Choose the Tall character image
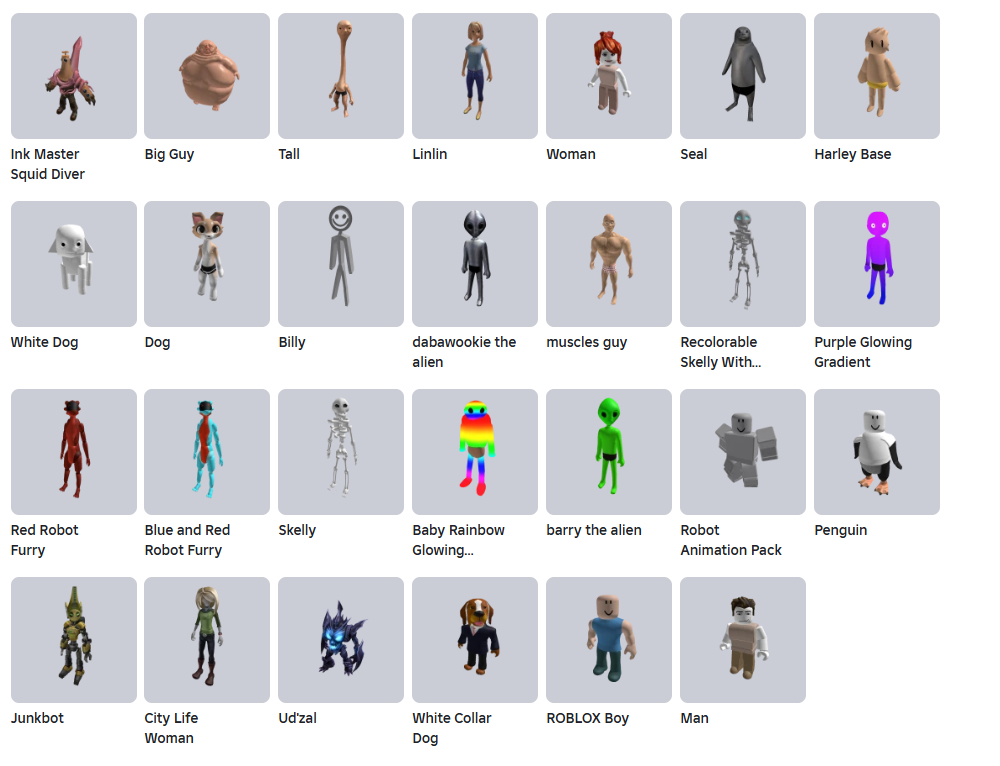 click(341, 76)
